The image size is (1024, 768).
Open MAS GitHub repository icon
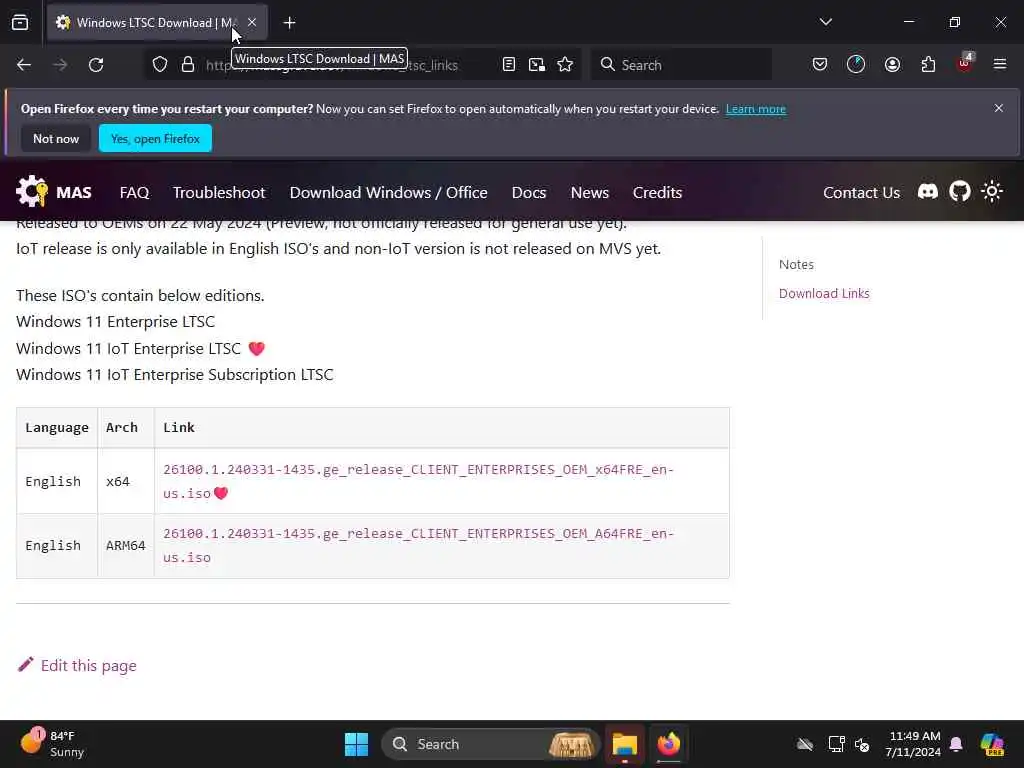(x=959, y=191)
